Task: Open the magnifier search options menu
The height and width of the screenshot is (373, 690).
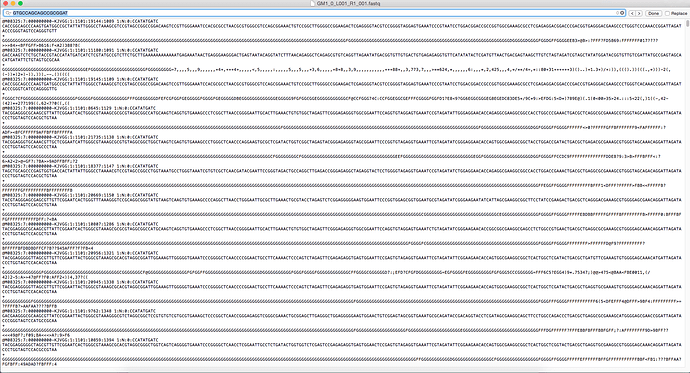Action: [x=8, y=13]
